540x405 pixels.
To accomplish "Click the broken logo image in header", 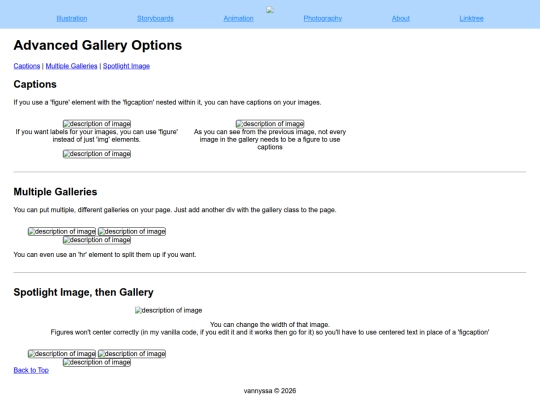I will 270,10.
